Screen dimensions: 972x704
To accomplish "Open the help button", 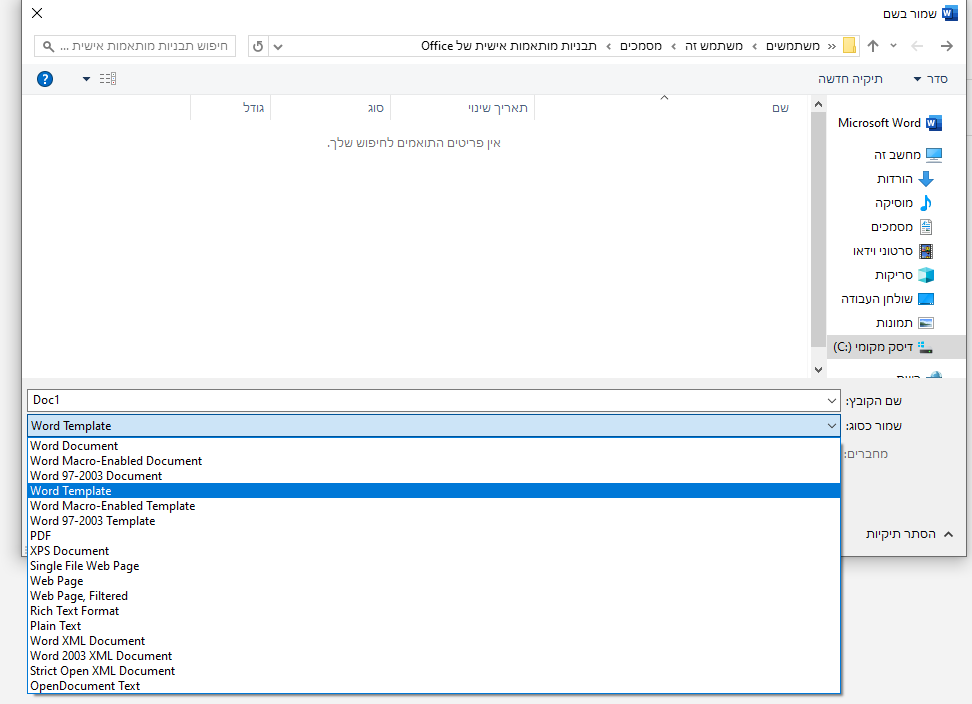I will tap(45, 79).
